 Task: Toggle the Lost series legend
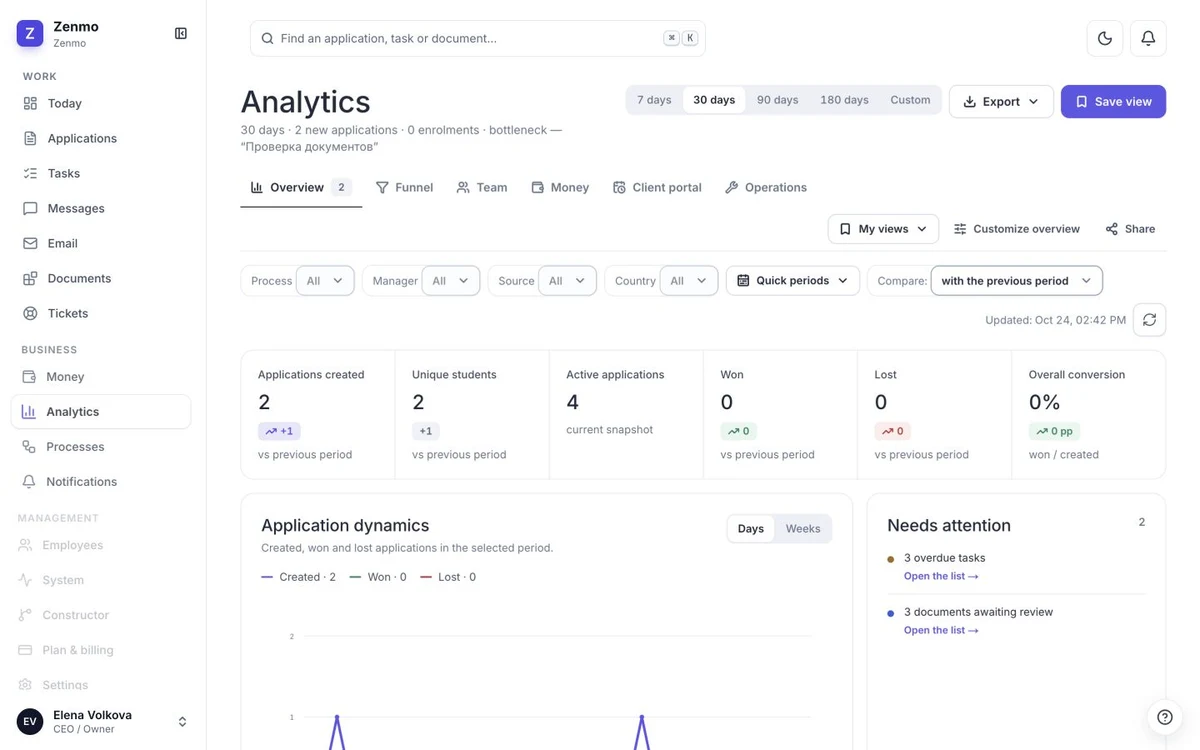click(x=448, y=577)
